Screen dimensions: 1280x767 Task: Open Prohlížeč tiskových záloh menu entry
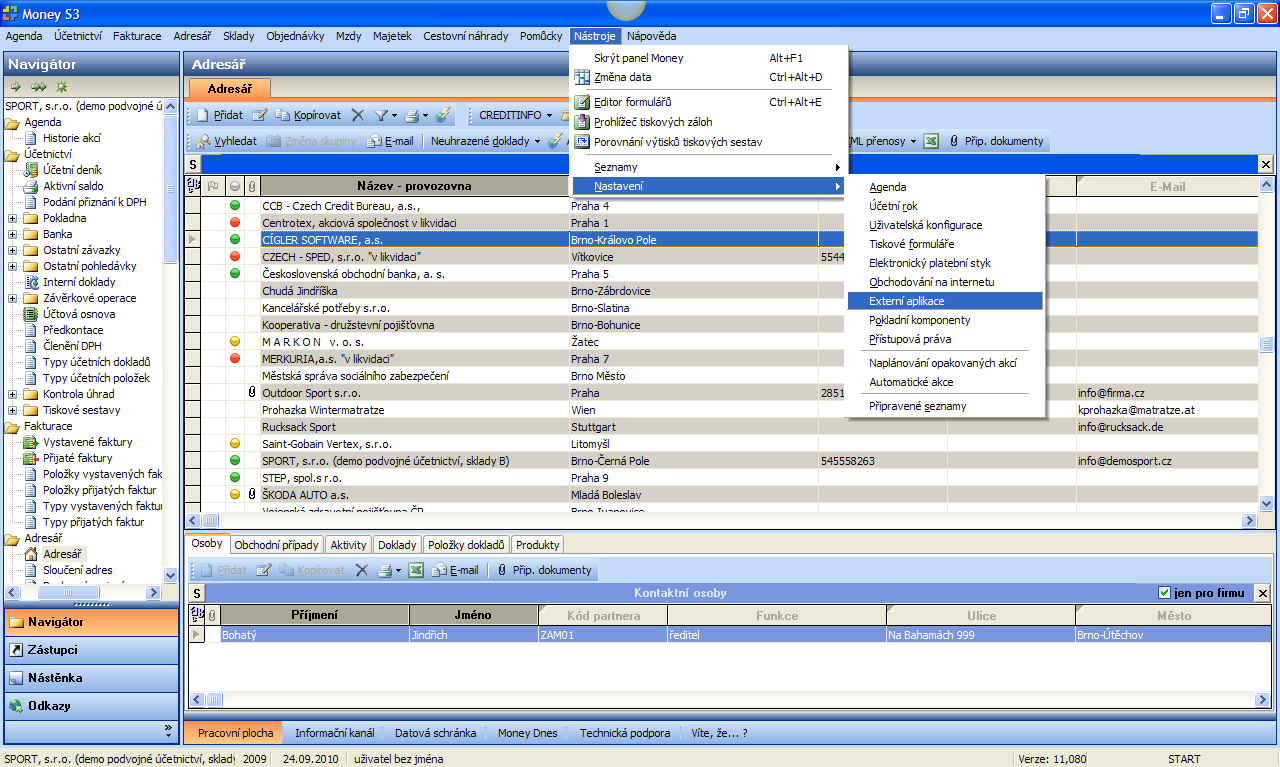point(709,122)
